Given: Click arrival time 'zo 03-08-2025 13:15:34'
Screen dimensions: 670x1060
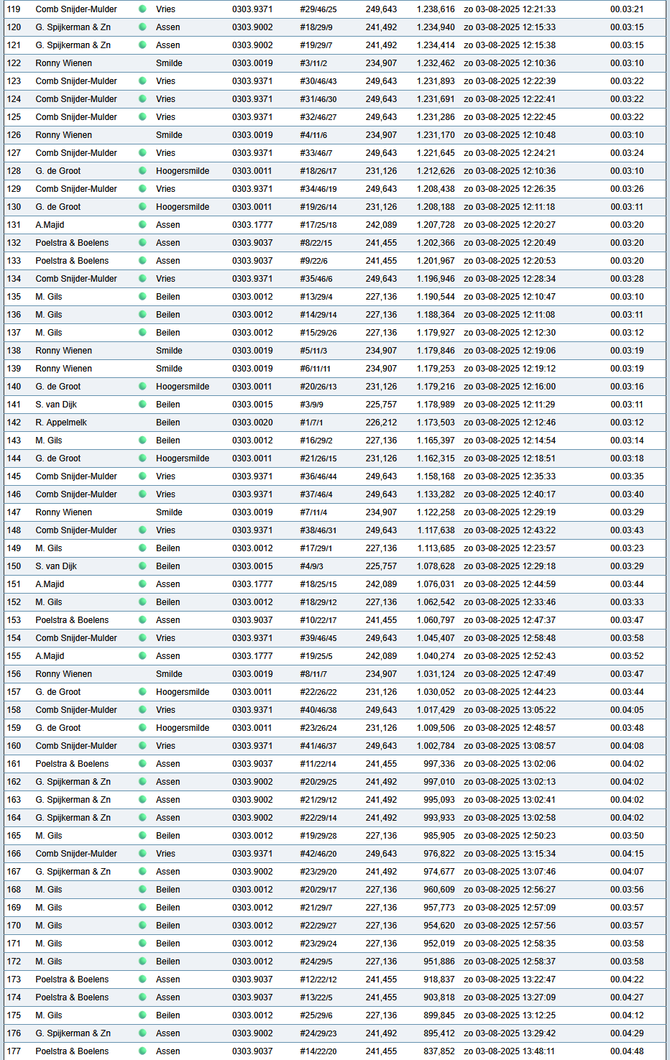Looking at the screenshot, I should pos(510,854).
